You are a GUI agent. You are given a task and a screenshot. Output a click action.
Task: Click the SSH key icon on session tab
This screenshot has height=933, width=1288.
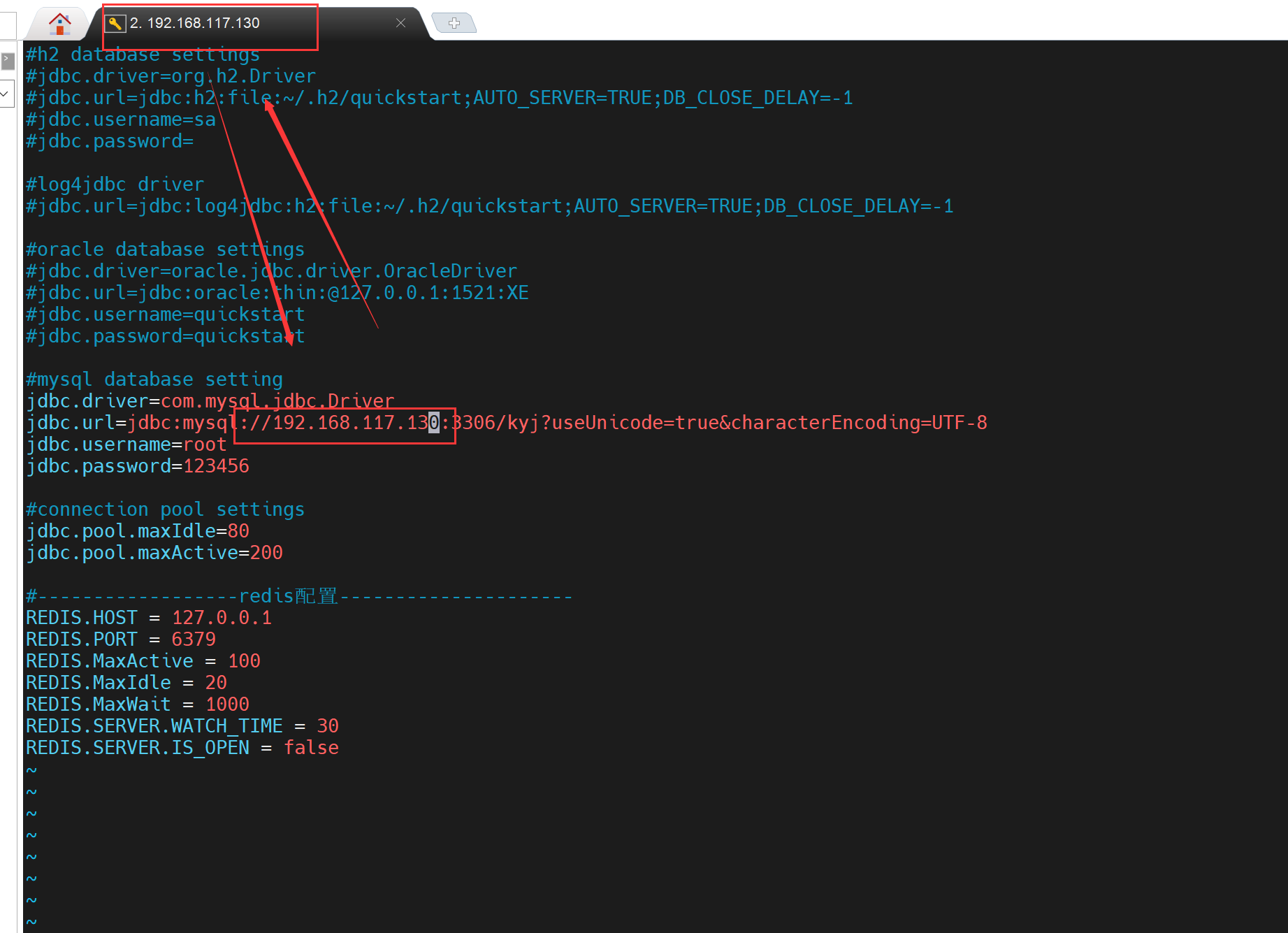point(115,23)
